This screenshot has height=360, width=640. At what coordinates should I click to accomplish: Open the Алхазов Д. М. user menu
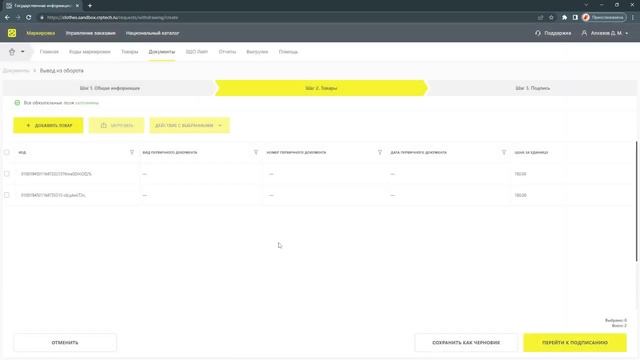605,33
